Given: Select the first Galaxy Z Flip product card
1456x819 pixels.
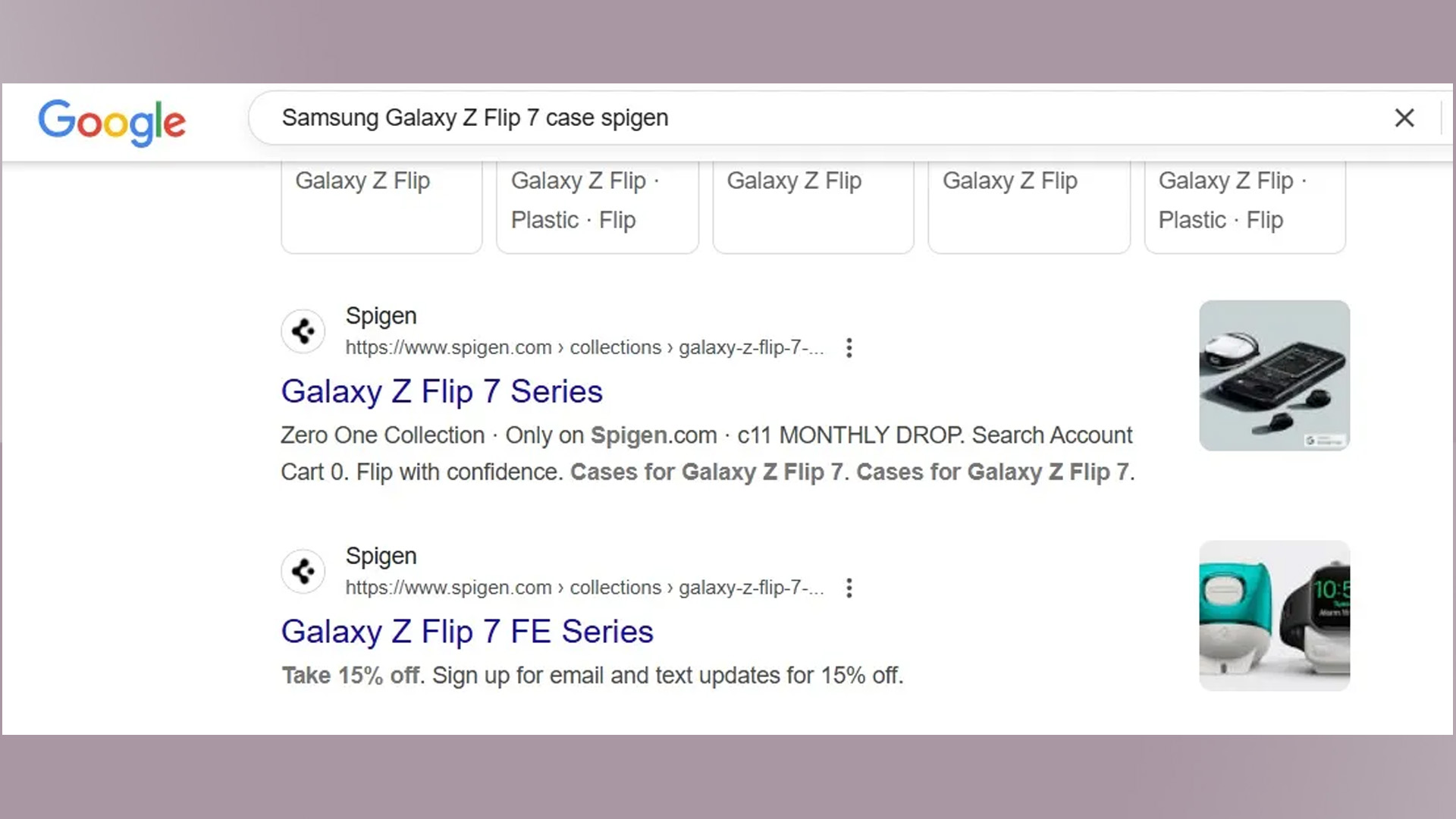Looking at the screenshot, I should pos(381,206).
